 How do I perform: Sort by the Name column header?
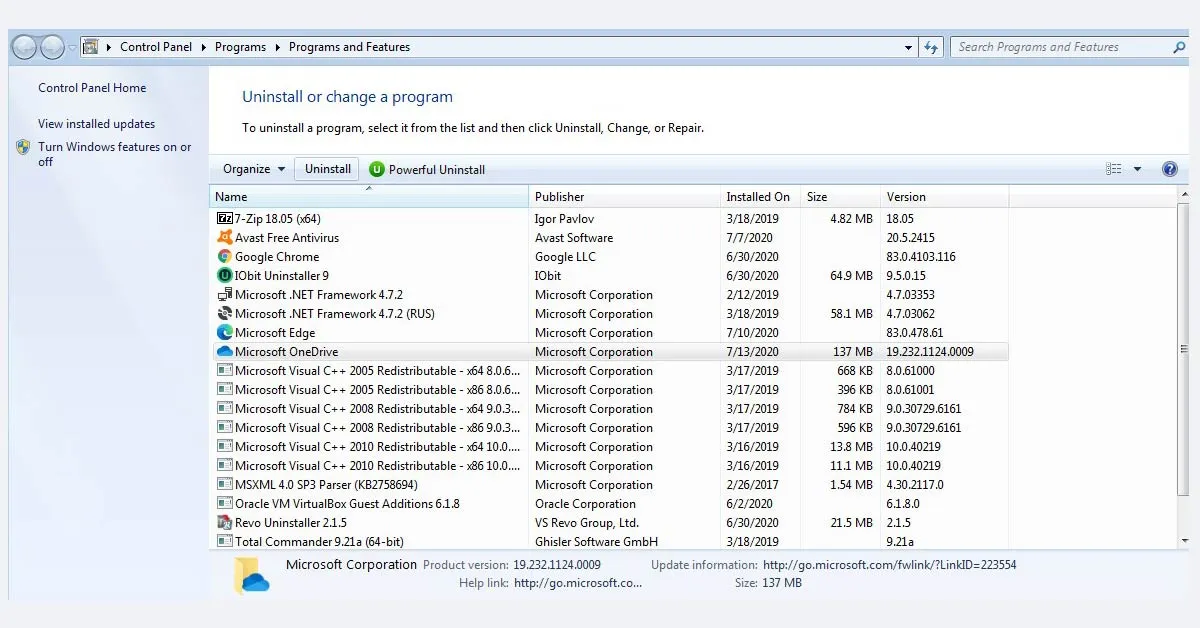click(x=369, y=197)
